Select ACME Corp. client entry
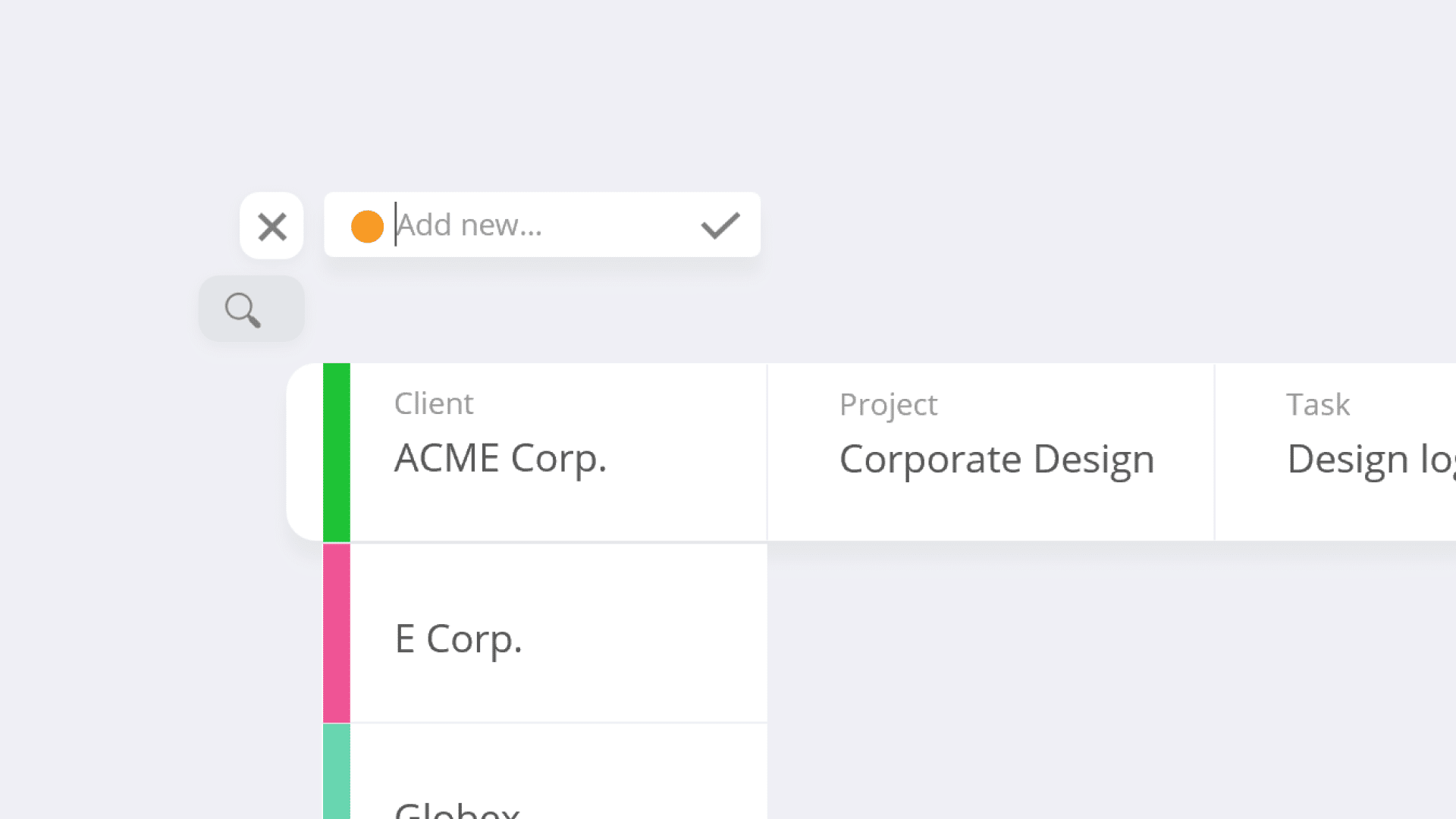 pyautogui.click(x=545, y=452)
